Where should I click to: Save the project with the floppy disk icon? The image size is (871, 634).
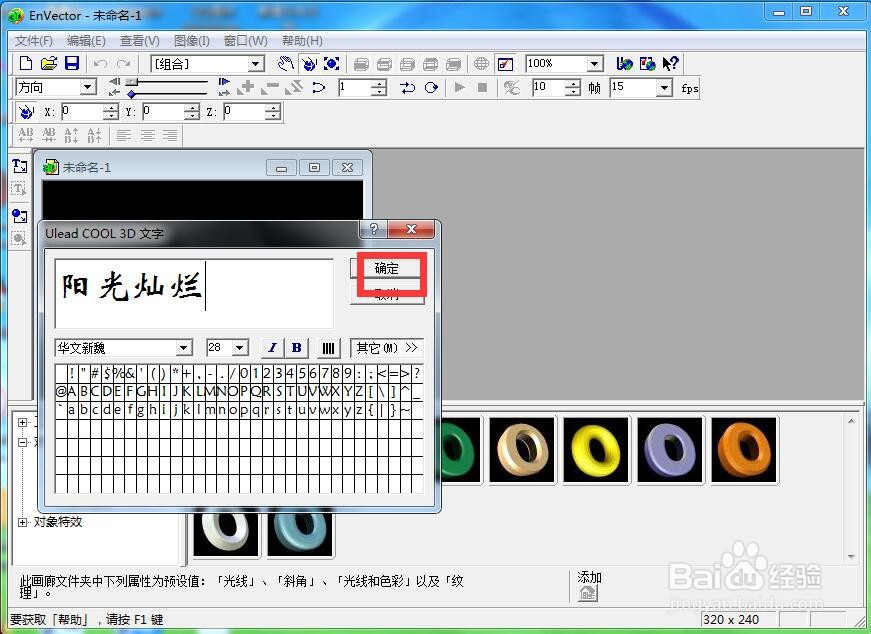(72, 63)
